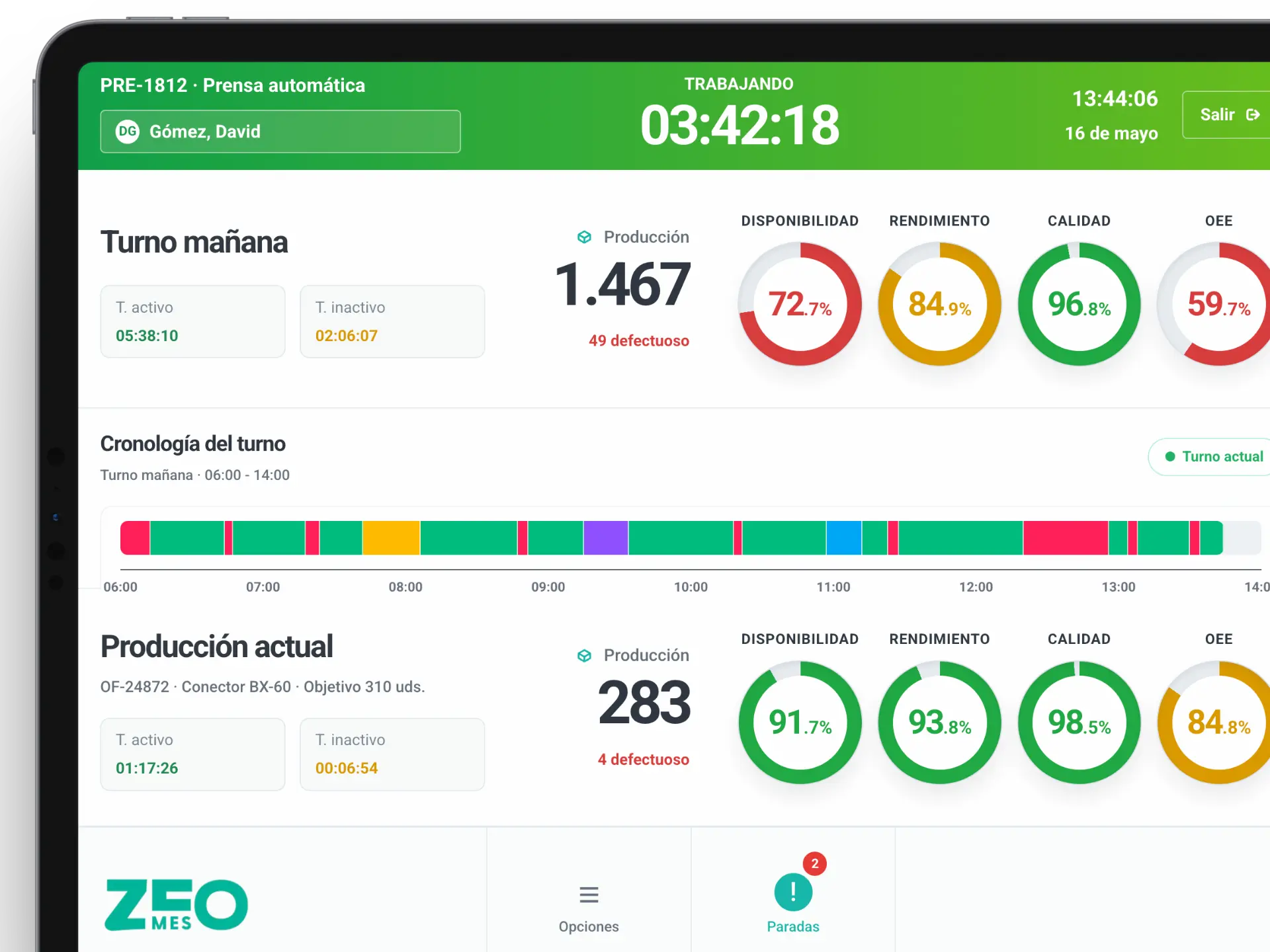Screen dimensions: 1270x952
Task: Select the purple segment on the timeline
Action: point(606,538)
